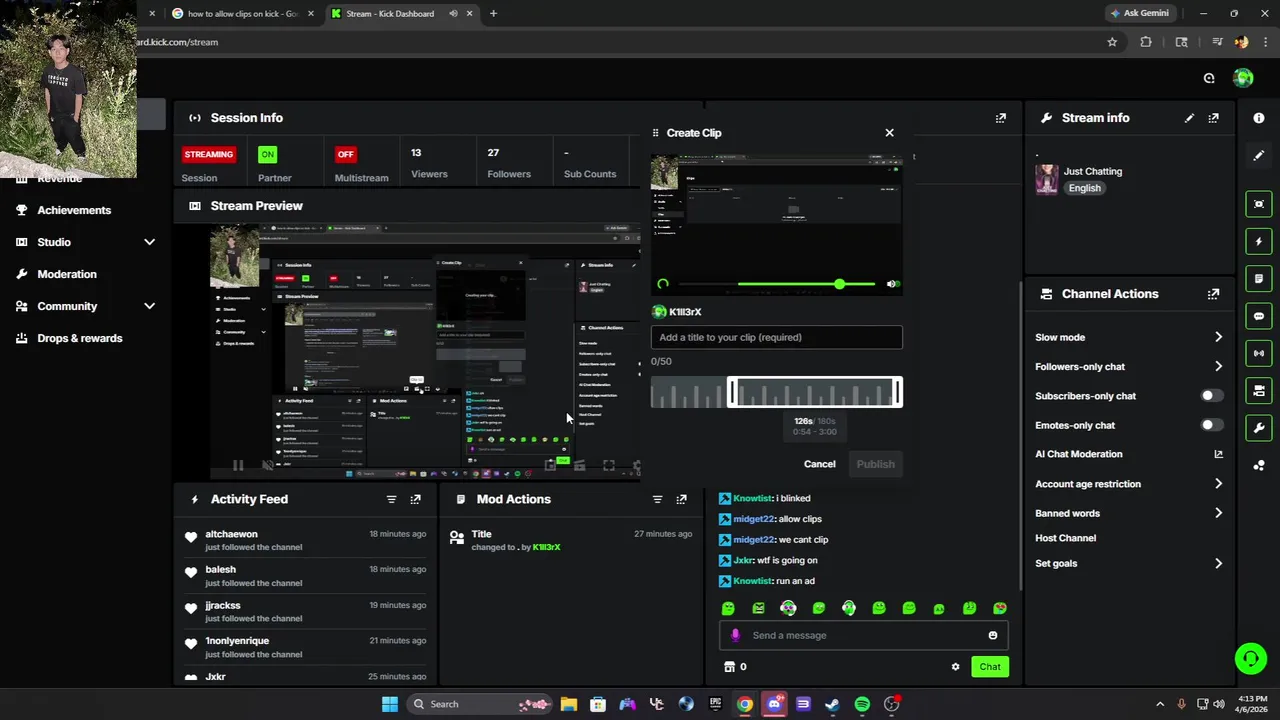The width and height of the screenshot is (1280, 720).
Task: Open AI Chat Moderation external link
Action: pyautogui.click(x=1218, y=454)
